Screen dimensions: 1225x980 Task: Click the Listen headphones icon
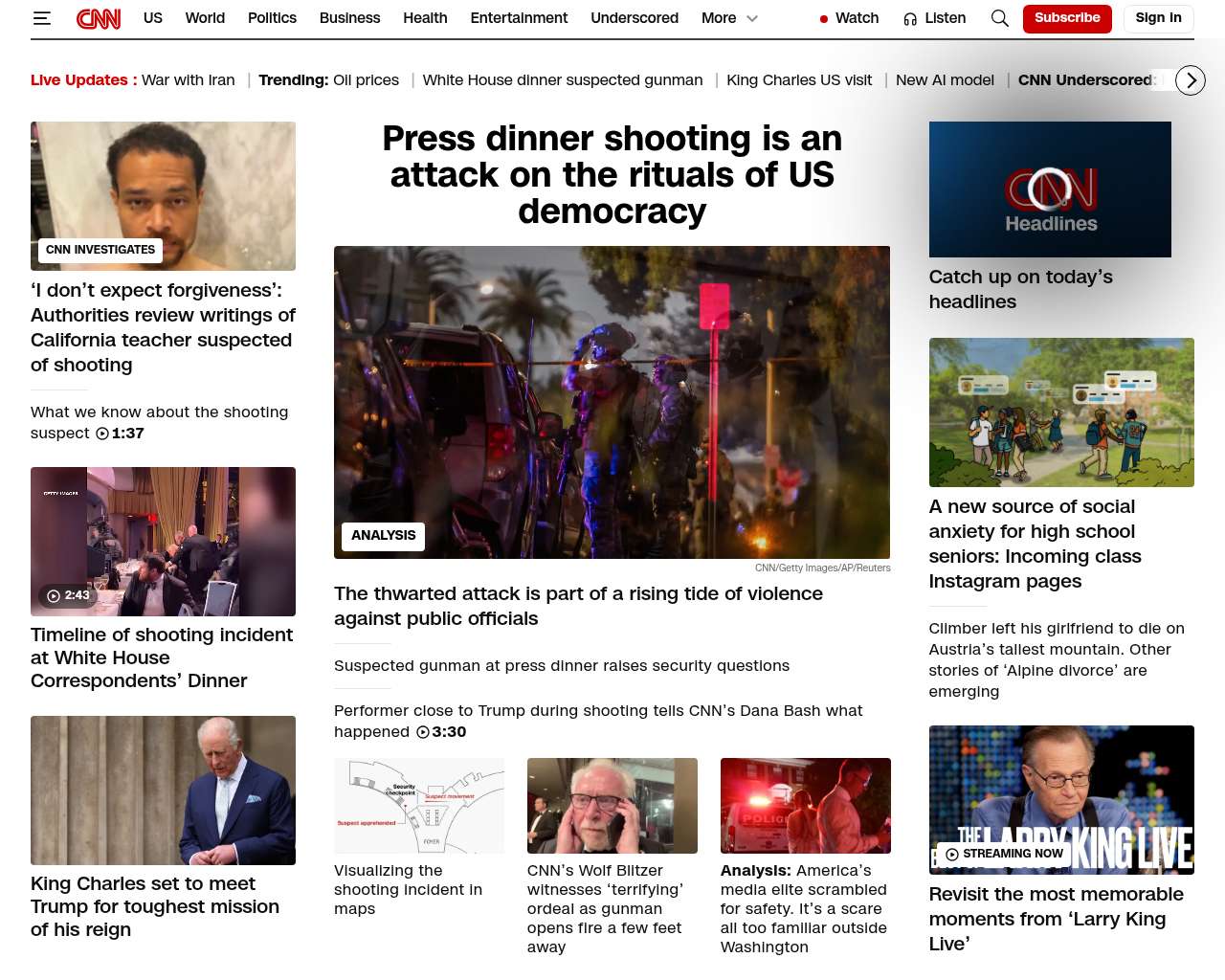[910, 18]
